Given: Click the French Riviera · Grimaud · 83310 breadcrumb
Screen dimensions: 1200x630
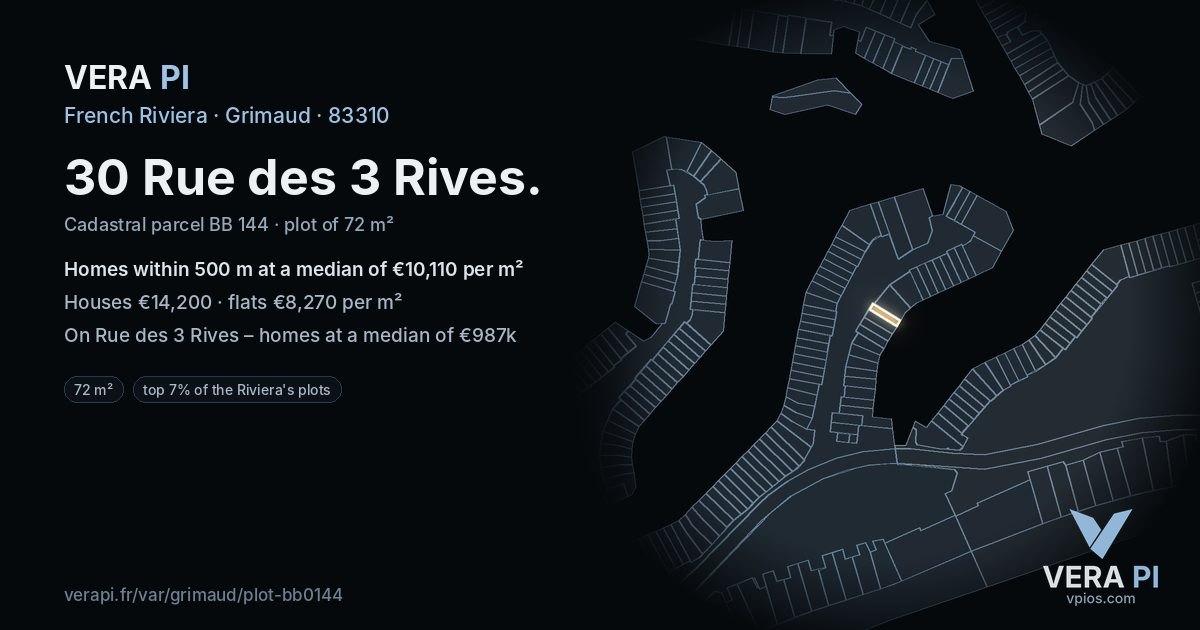Looking at the screenshot, I should click(x=227, y=115).
